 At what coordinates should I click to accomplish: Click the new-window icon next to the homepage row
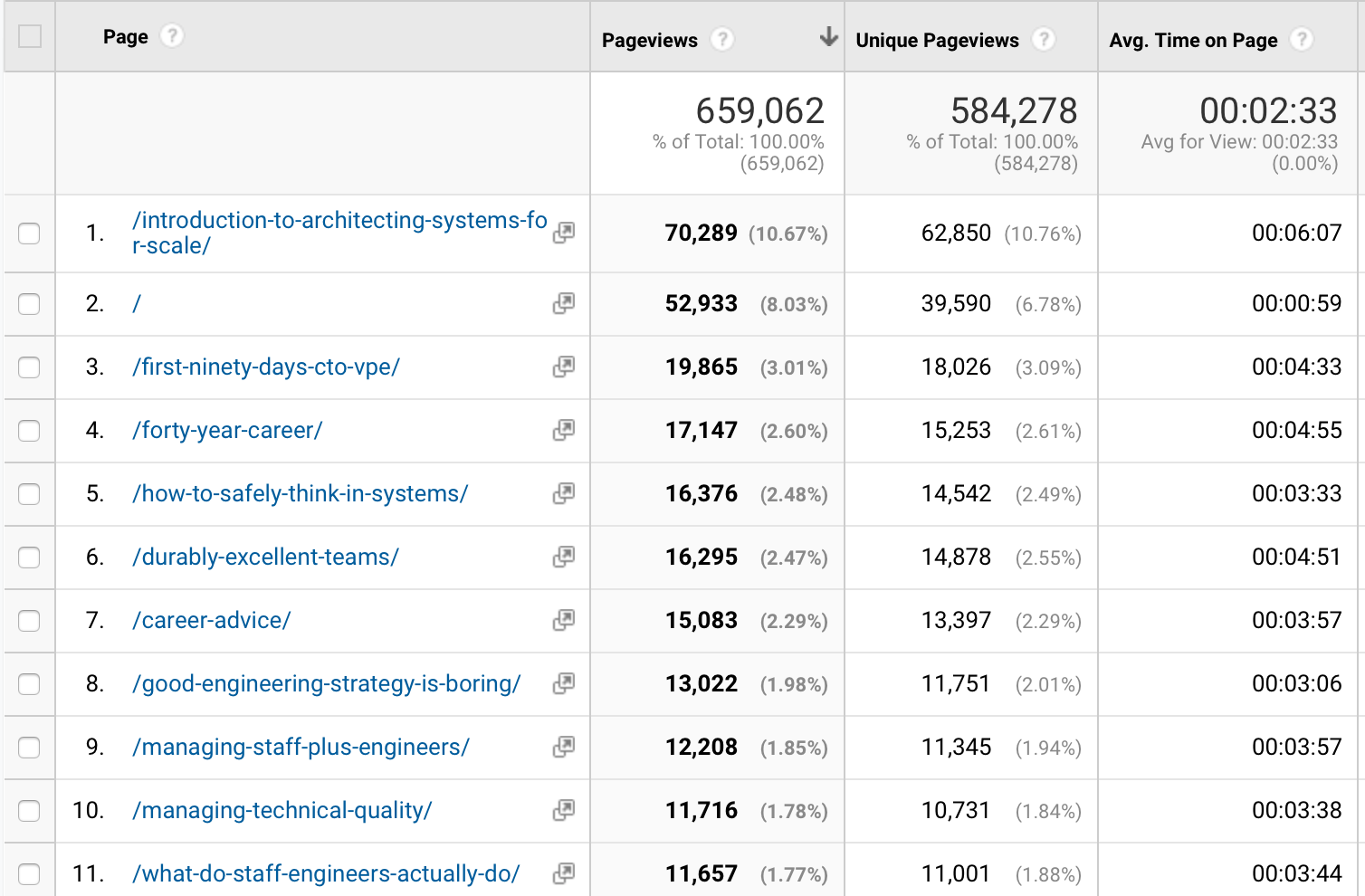563,304
